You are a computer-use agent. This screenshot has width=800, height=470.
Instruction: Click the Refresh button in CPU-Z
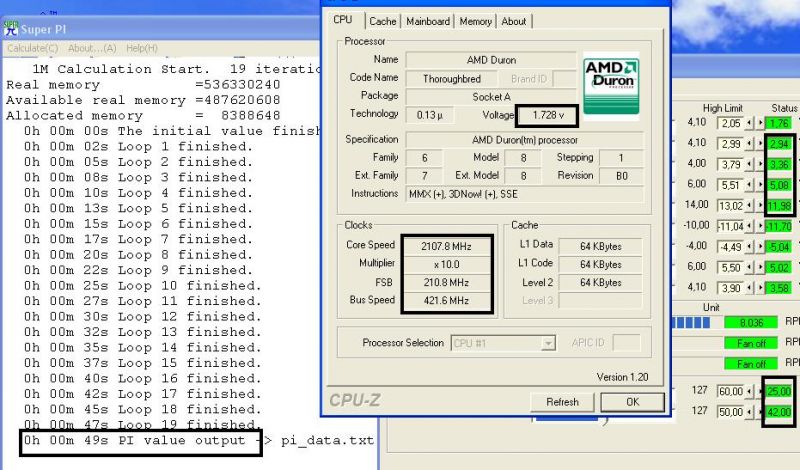point(562,402)
